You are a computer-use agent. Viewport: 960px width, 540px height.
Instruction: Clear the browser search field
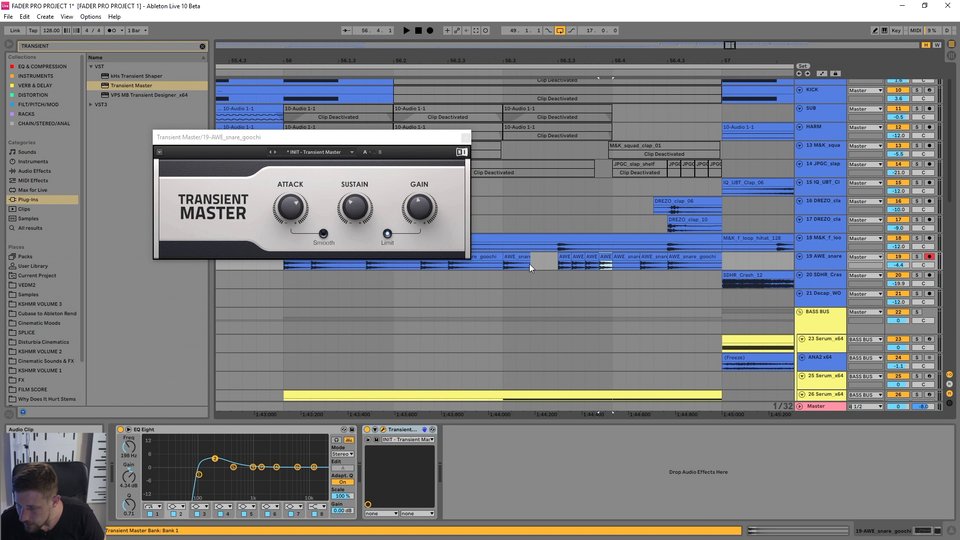(203, 46)
